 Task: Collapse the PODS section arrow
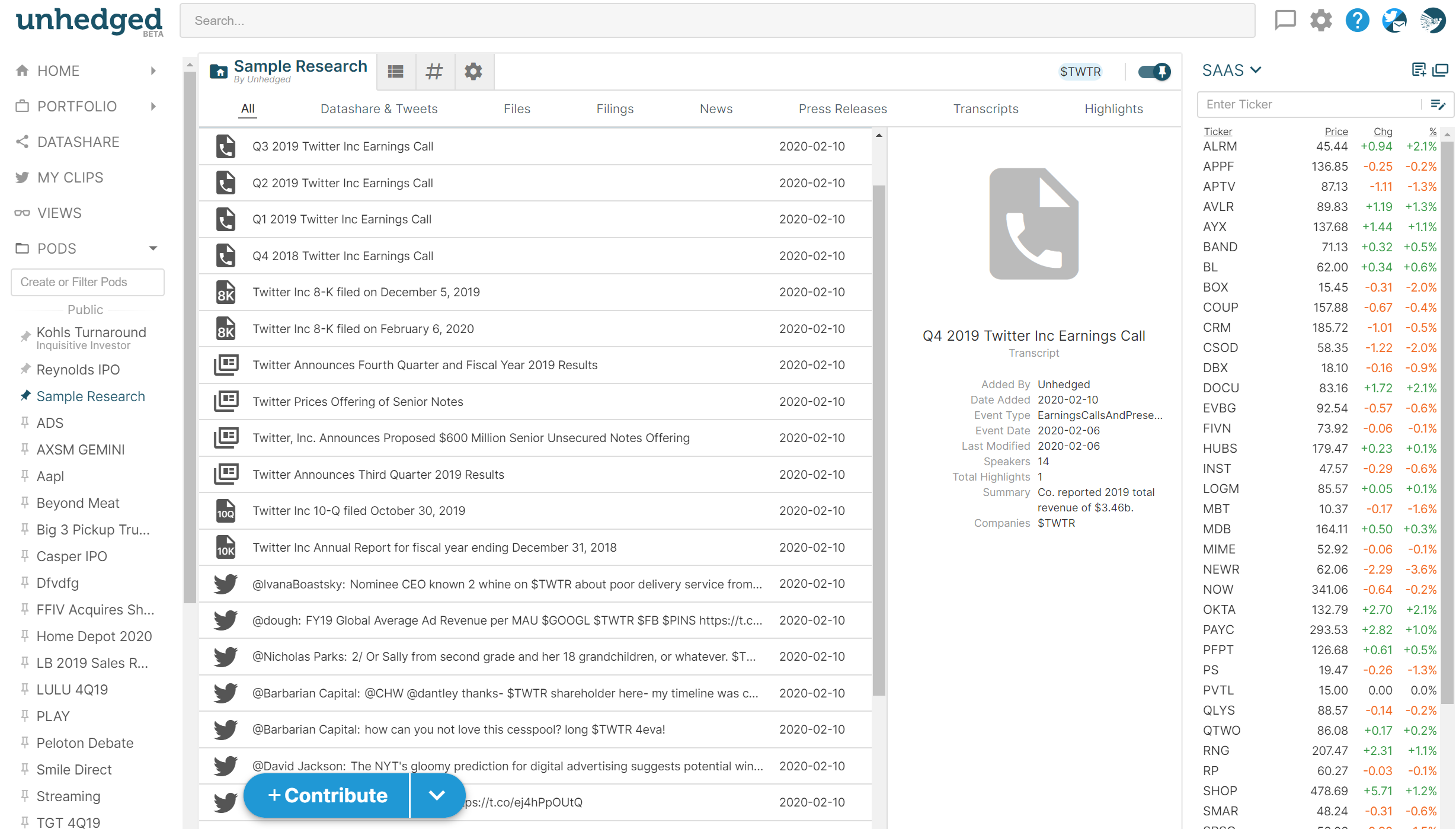[x=153, y=248]
